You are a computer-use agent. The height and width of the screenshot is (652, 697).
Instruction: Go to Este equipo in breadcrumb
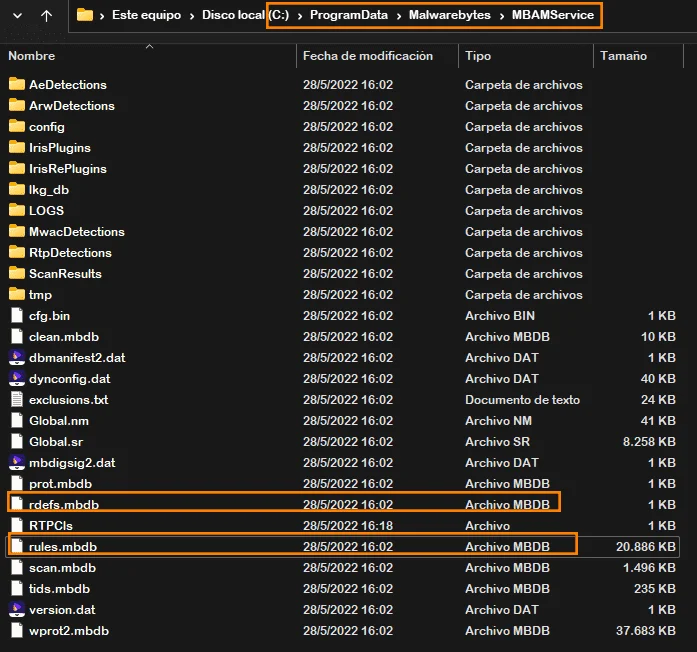pos(146,15)
